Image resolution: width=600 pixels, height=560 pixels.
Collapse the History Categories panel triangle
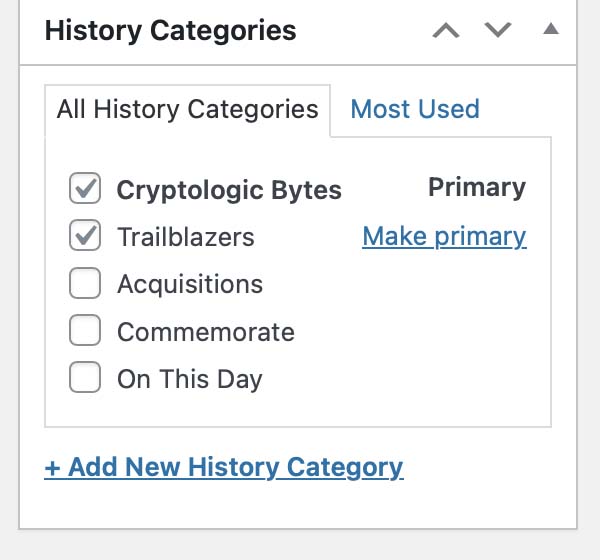tap(550, 29)
